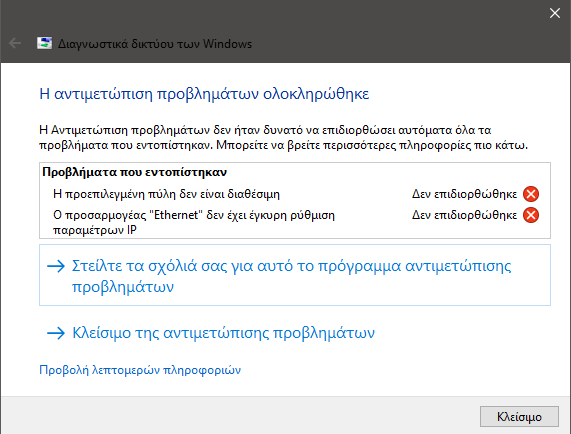Screen dimensions: 571x434
Task: Click the arrow icon next to Κλείσιμο της αντιμετώπισης
Action: point(56,333)
